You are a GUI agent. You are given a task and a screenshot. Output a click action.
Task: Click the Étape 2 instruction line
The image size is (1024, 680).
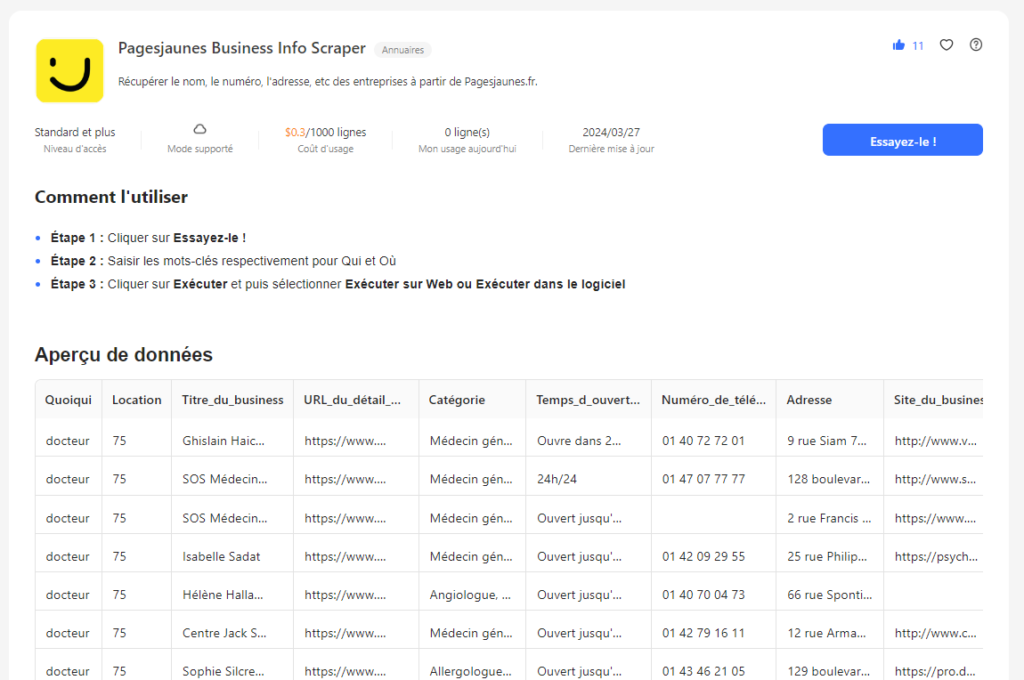click(223, 261)
